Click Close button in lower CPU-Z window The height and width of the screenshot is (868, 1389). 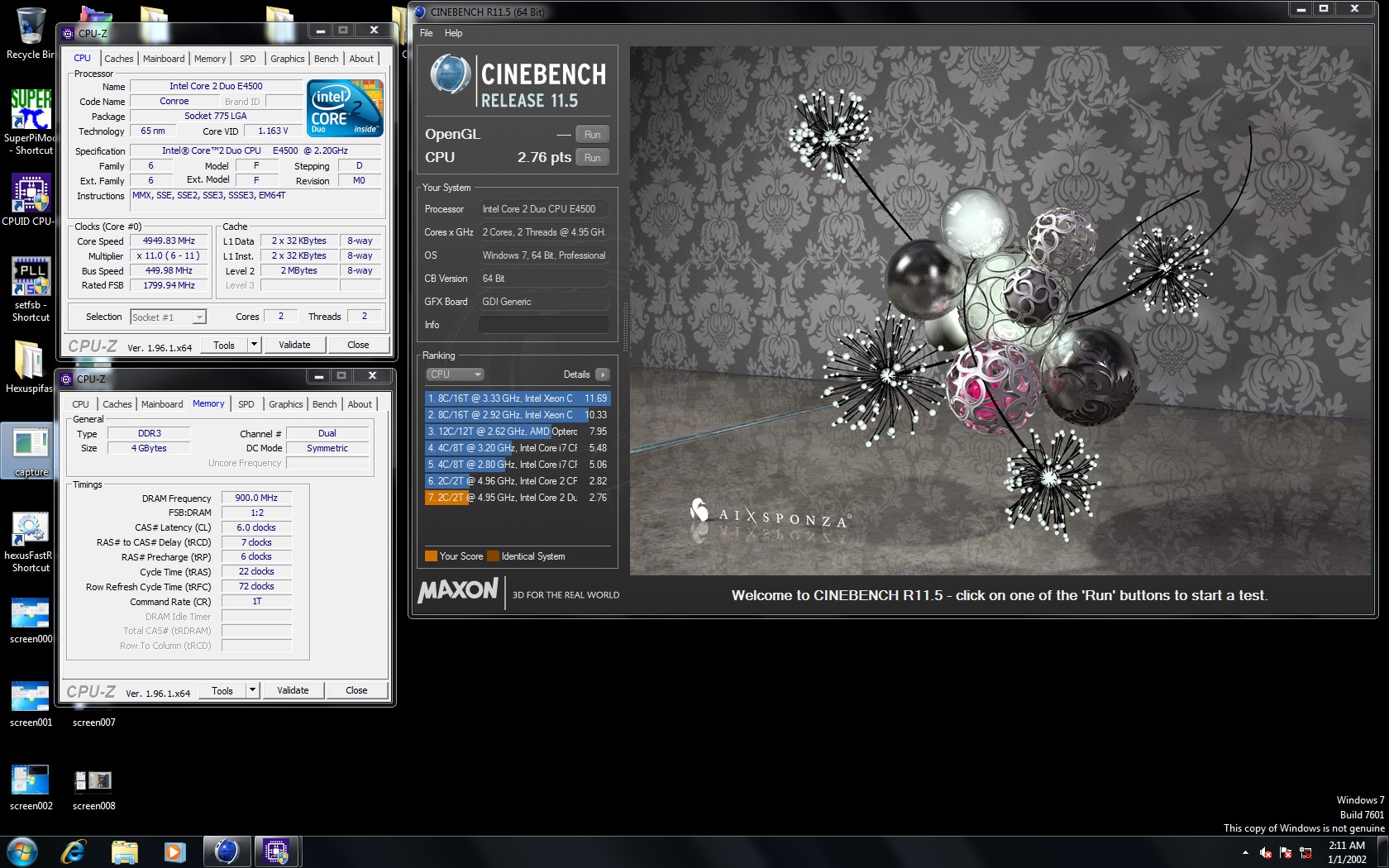(356, 690)
